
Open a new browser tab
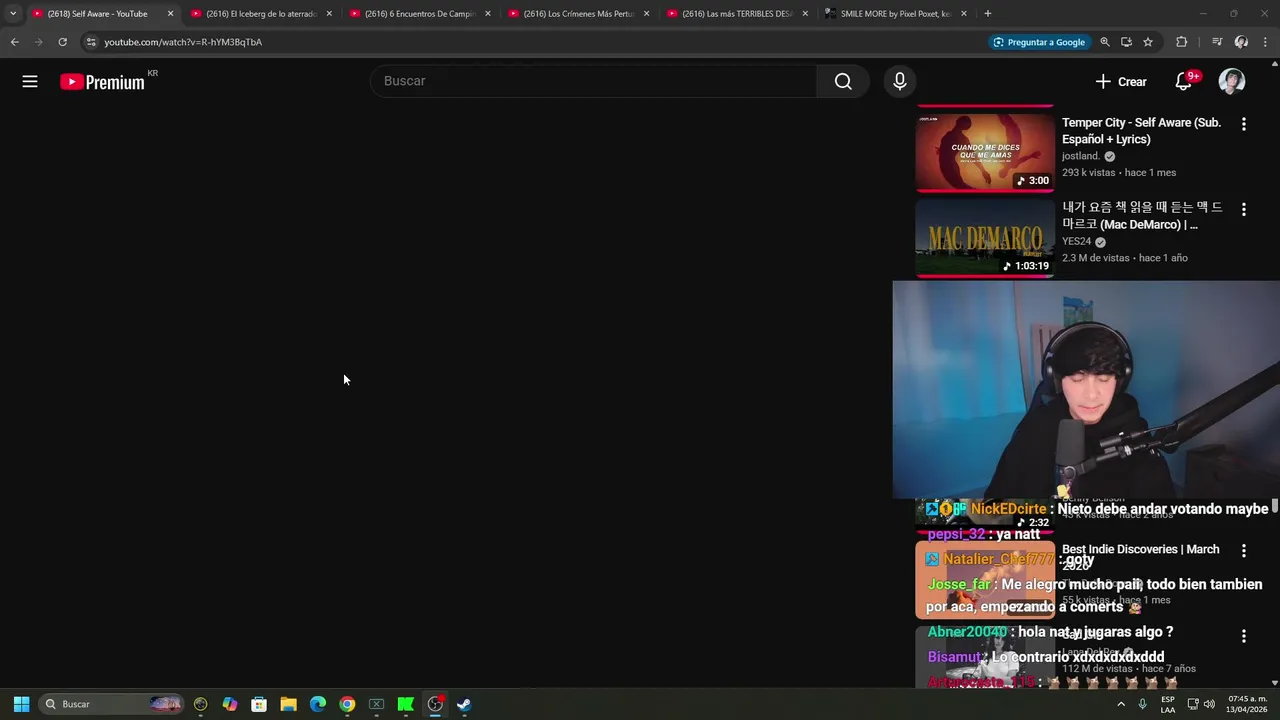pyautogui.click(x=988, y=14)
